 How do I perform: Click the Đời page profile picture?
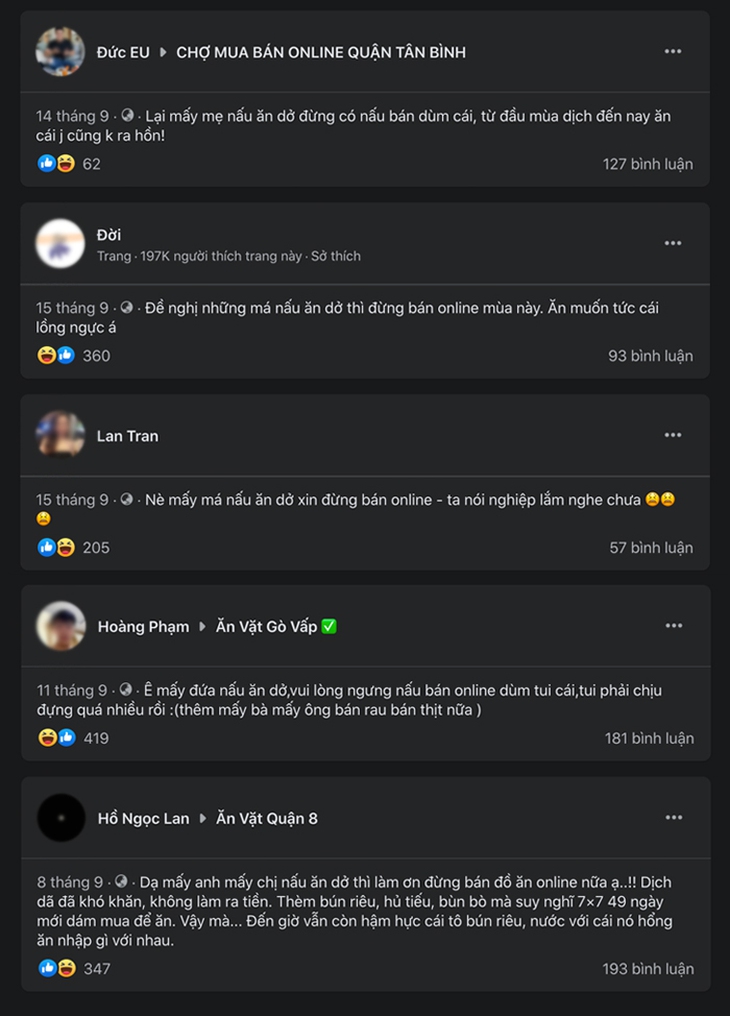pos(60,243)
